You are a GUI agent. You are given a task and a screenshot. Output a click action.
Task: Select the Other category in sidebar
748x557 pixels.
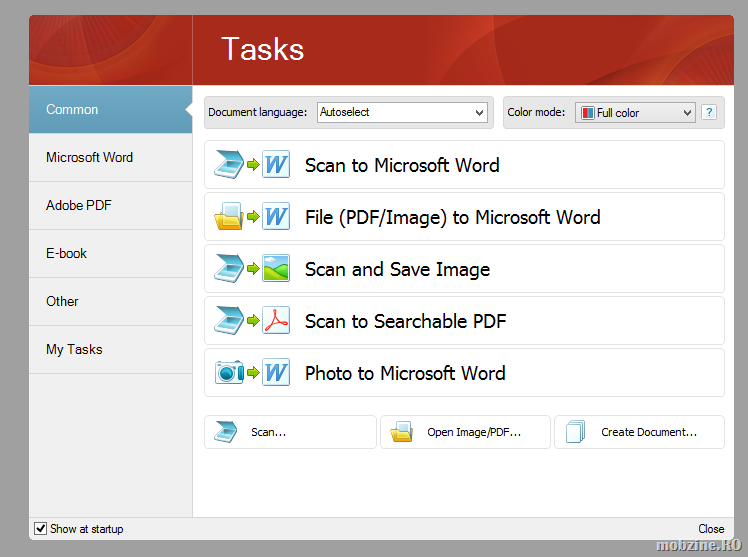click(62, 301)
